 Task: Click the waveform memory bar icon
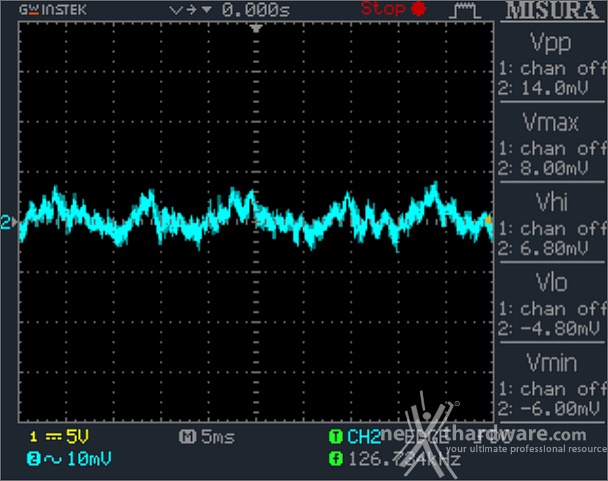[465, 10]
